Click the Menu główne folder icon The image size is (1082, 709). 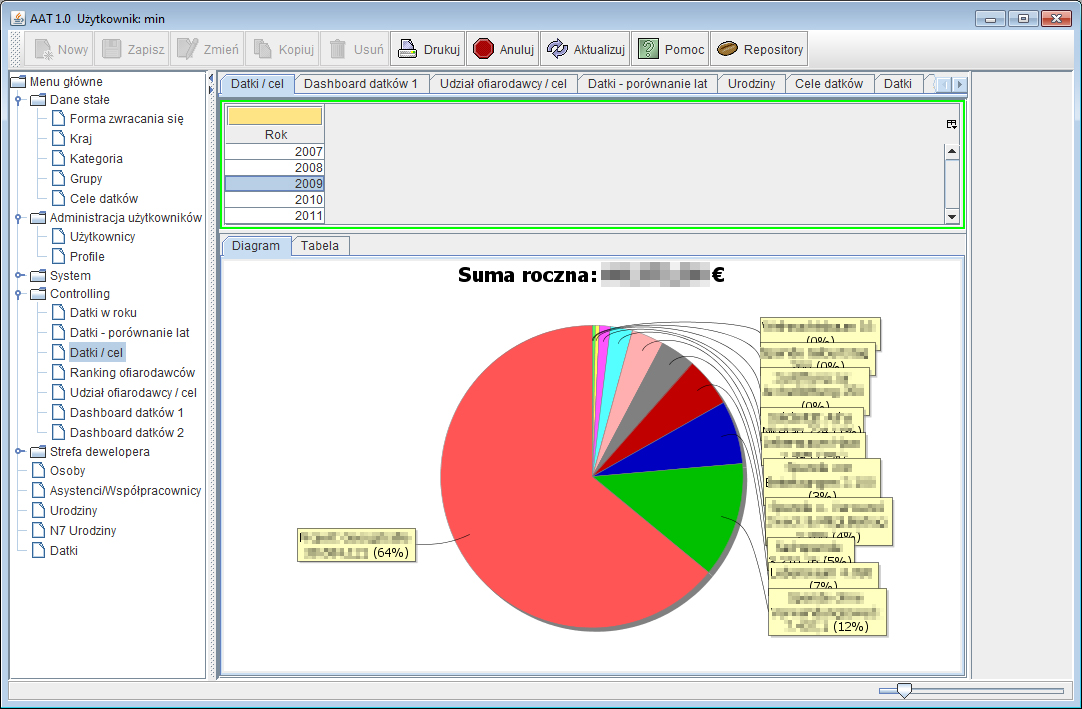point(19,81)
